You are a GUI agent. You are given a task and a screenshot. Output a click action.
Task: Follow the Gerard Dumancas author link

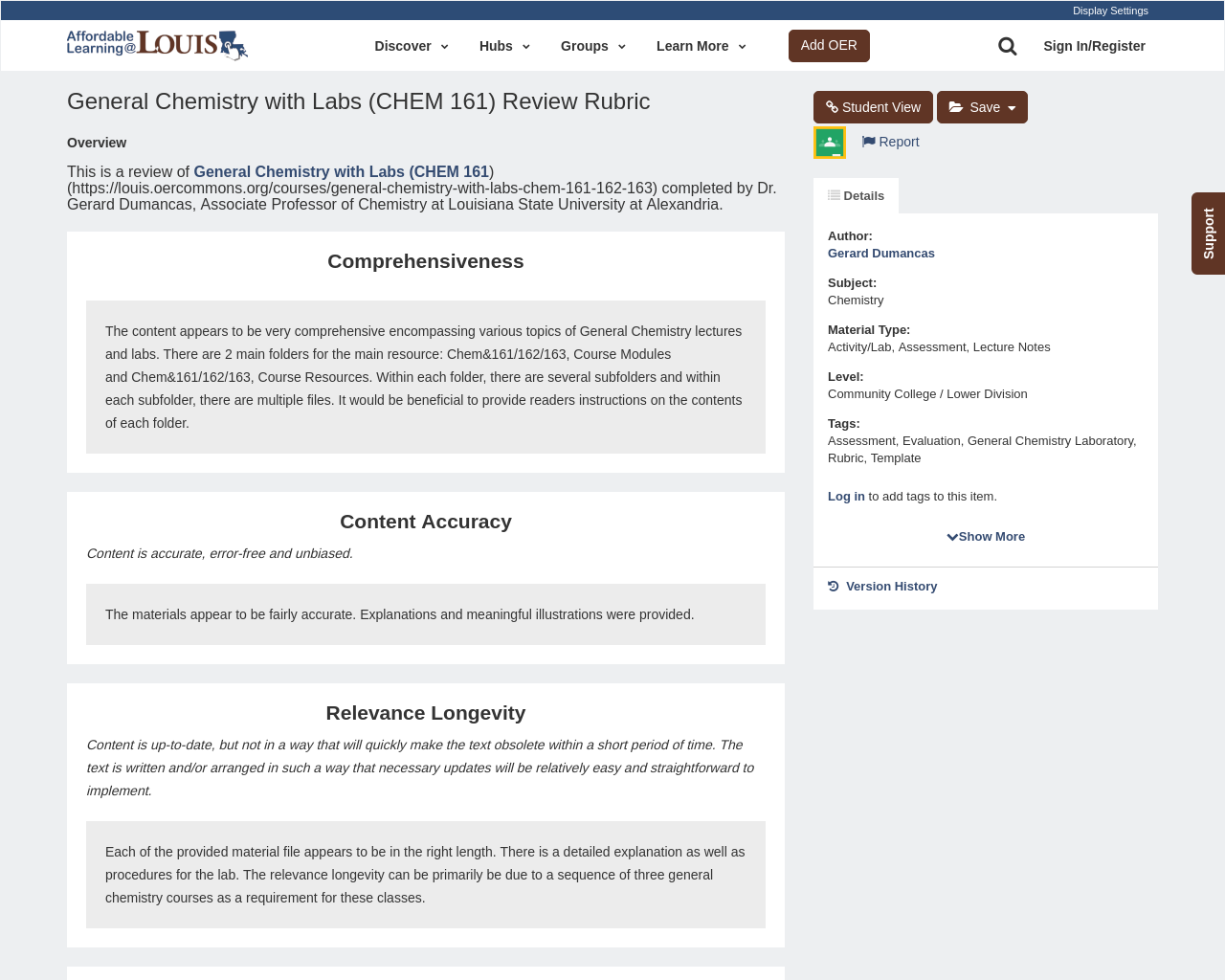point(880,251)
